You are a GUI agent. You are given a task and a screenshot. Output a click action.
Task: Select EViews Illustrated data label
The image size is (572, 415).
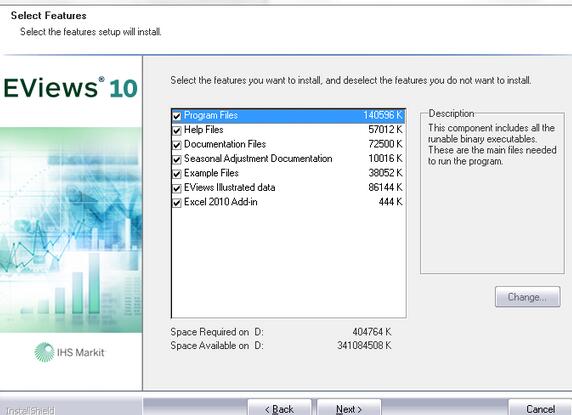coord(229,187)
